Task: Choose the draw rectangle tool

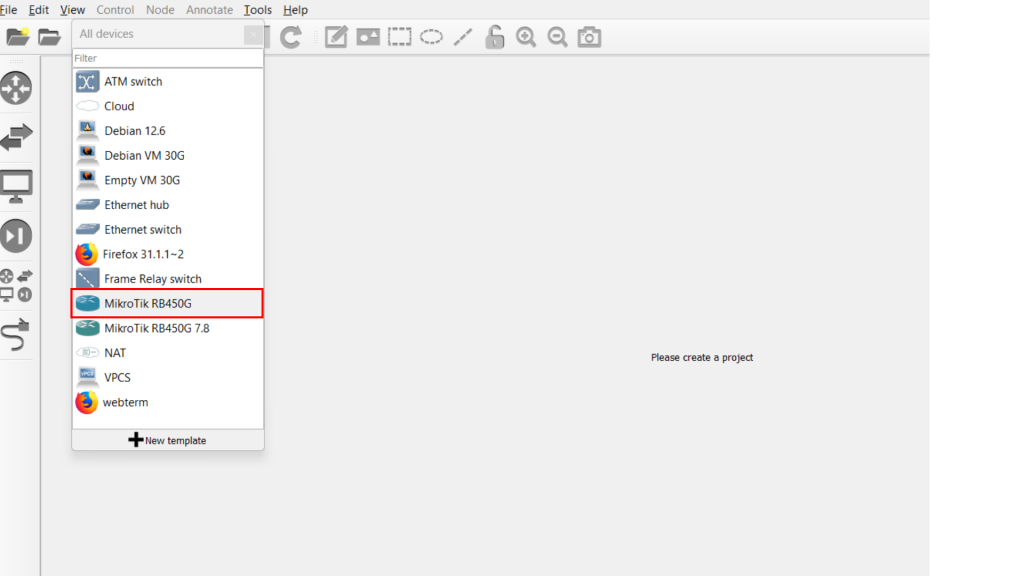Action: point(400,38)
